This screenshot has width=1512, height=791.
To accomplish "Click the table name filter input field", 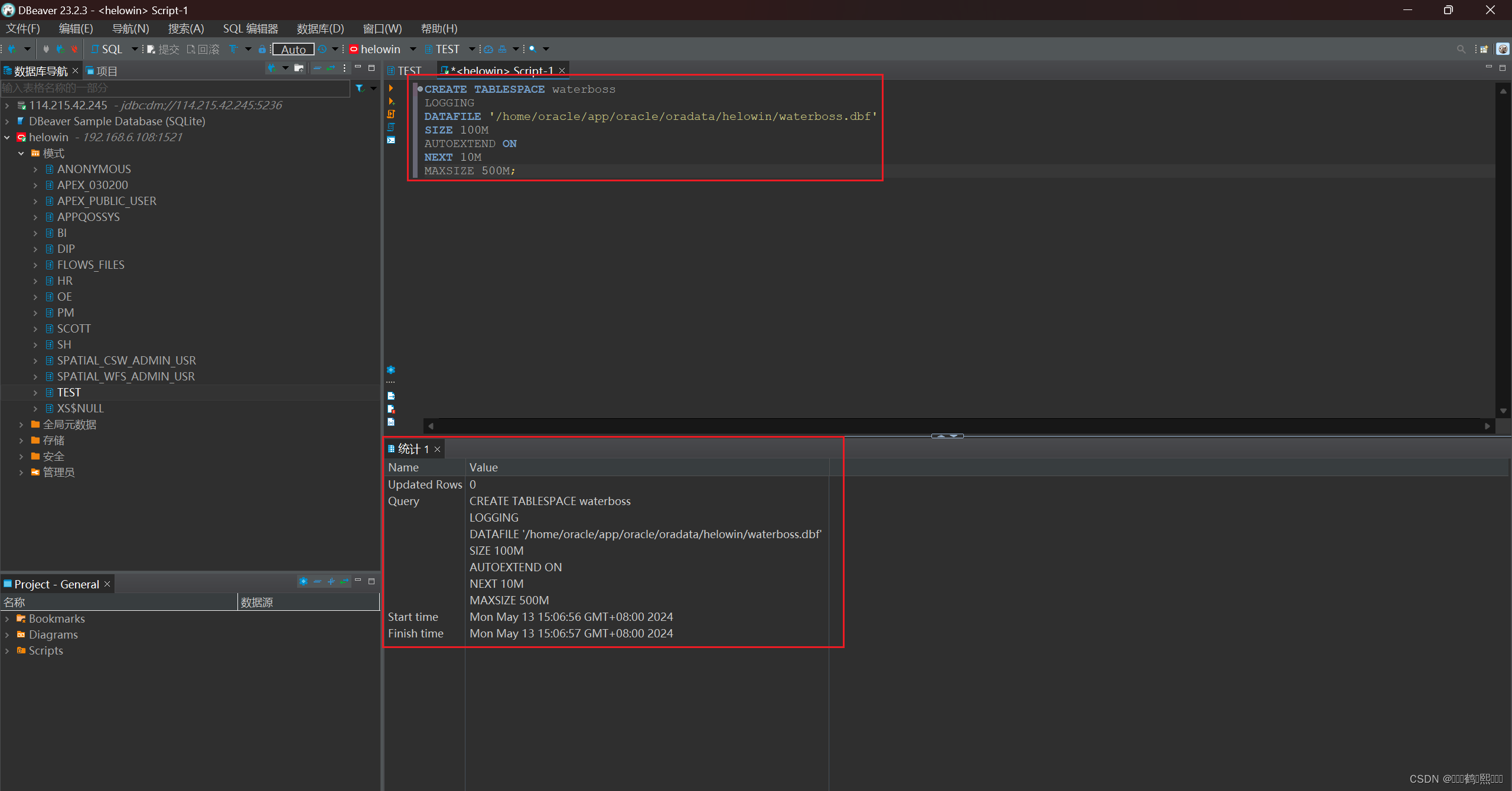I will click(175, 89).
